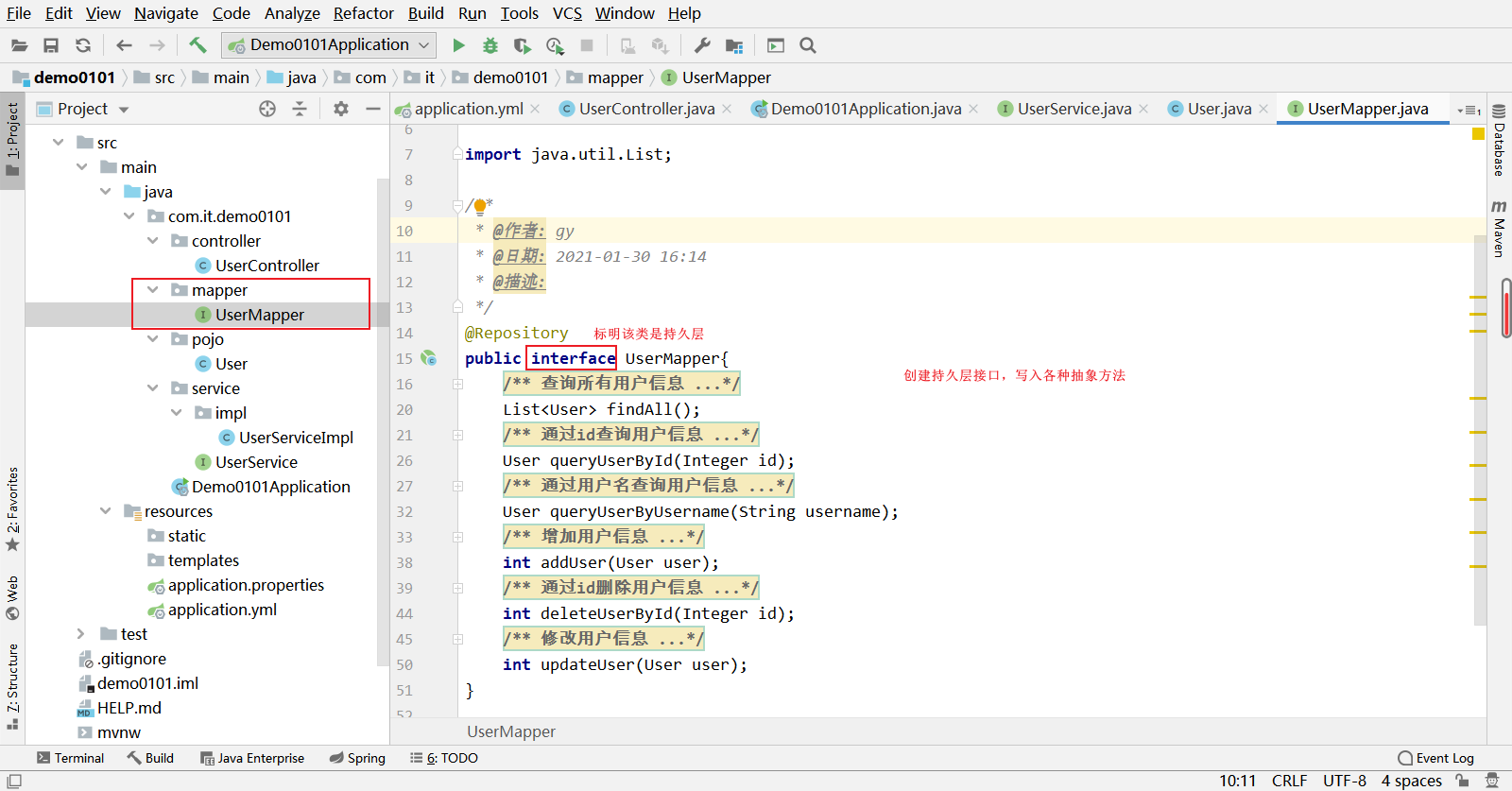The width and height of the screenshot is (1512, 791).
Task: Toggle the Favorites side panel
Action: pos(12,509)
